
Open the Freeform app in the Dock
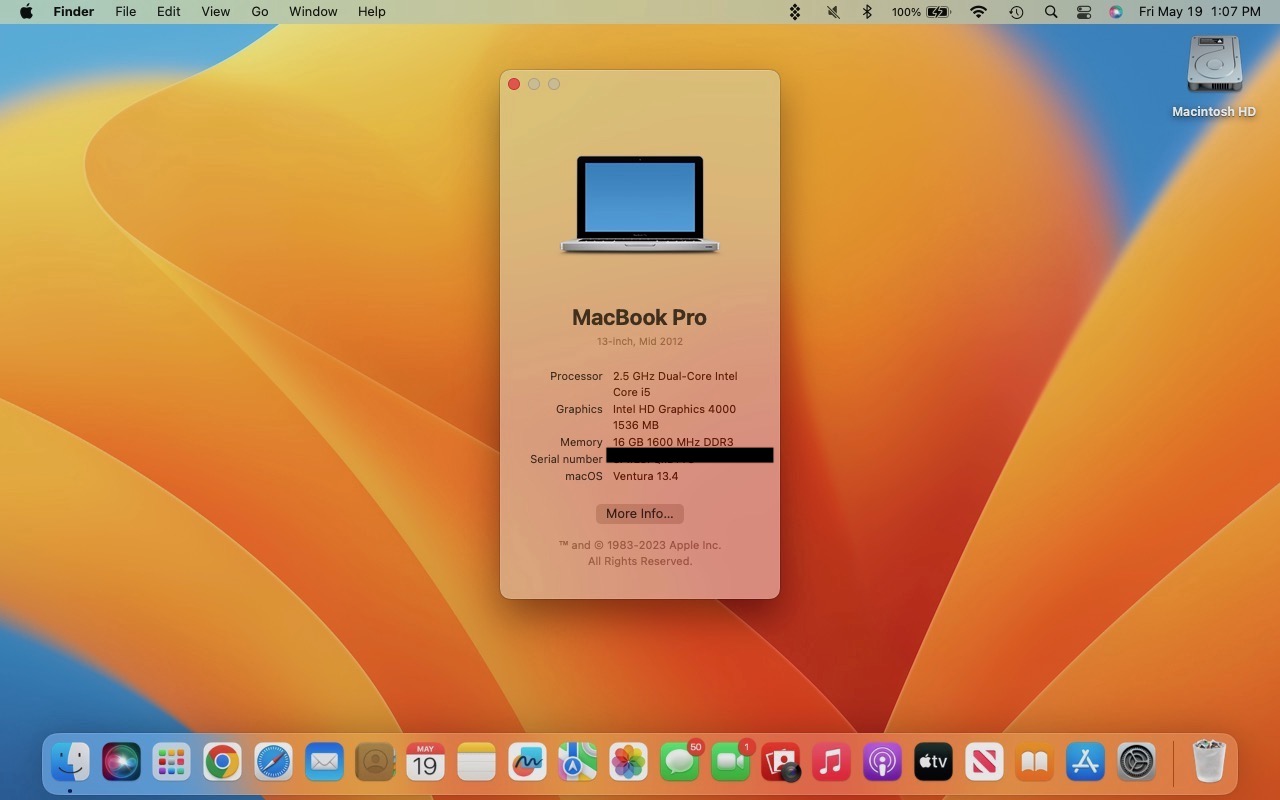click(527, 763)
